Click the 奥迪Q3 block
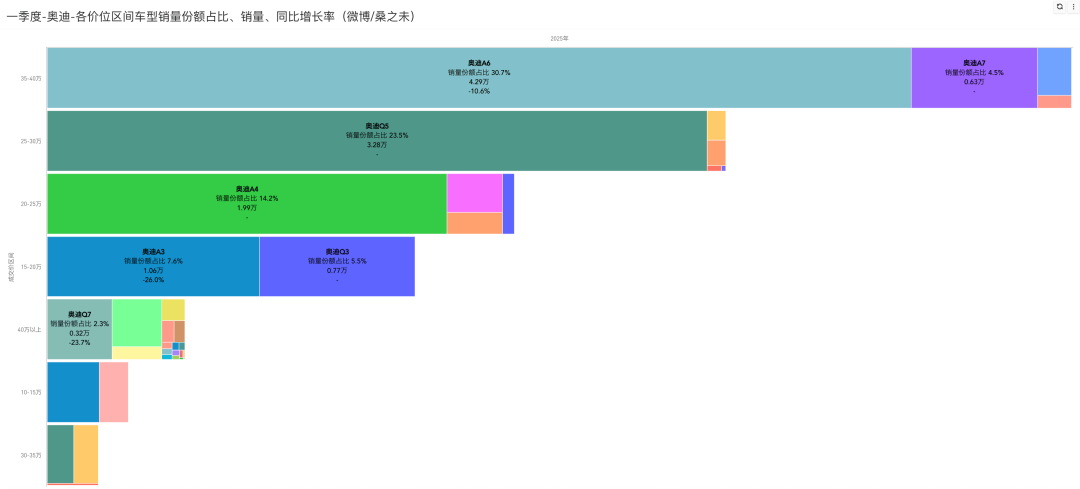Viewport: 1080px width, 489px height. pos(336,266)
